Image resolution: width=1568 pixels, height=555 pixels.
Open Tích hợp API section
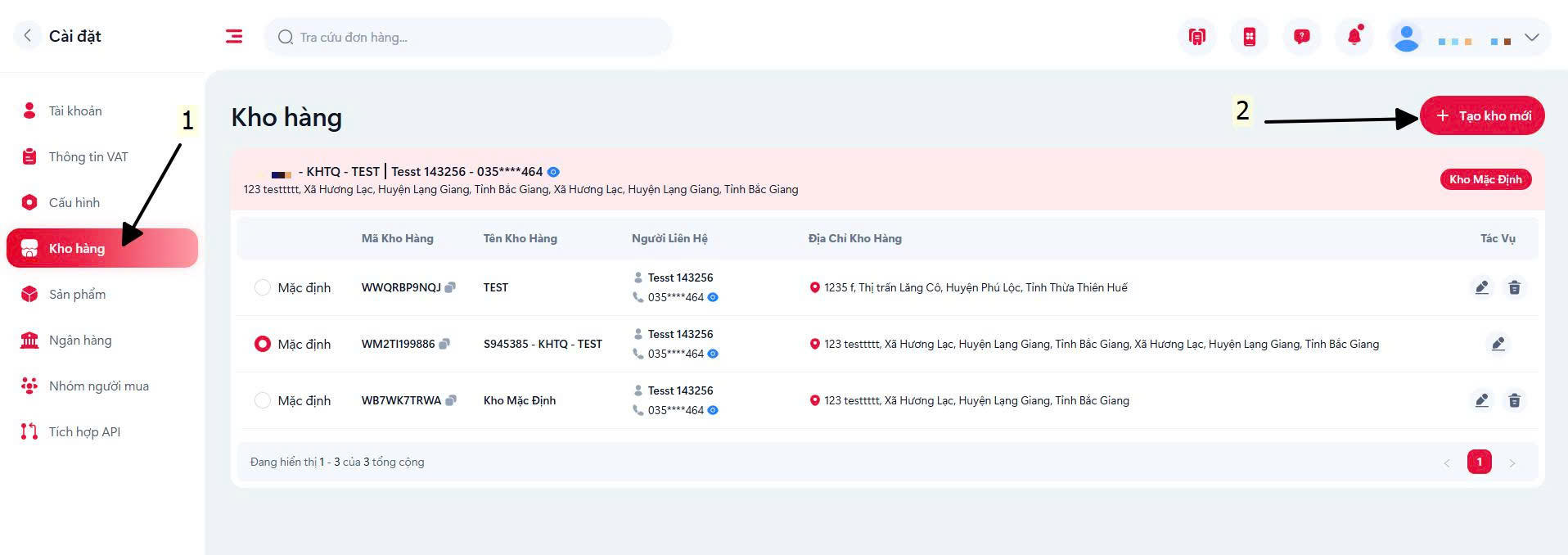tap(102, 431)
